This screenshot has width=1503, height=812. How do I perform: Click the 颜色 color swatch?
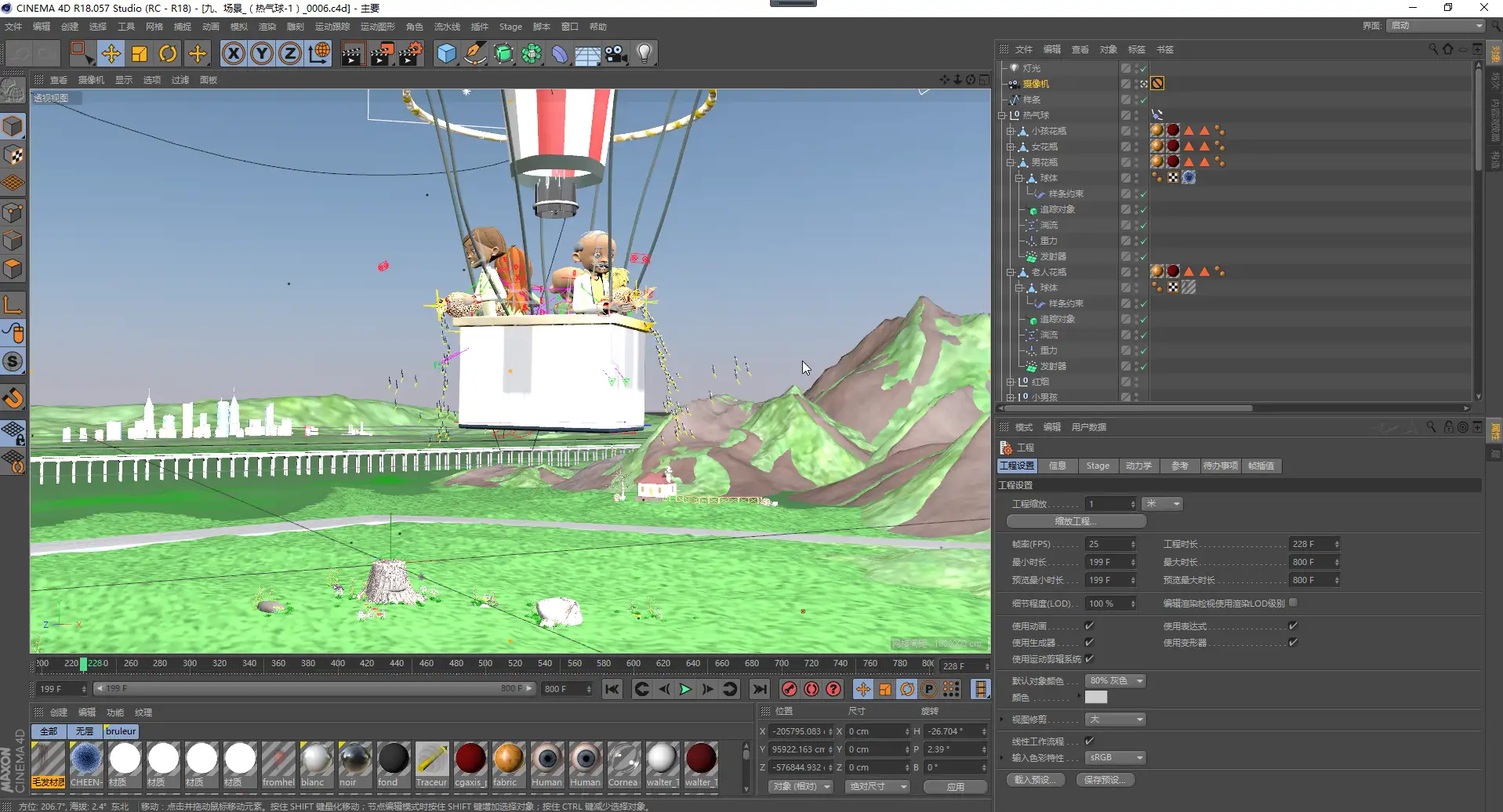click(x=1096, y=697)
